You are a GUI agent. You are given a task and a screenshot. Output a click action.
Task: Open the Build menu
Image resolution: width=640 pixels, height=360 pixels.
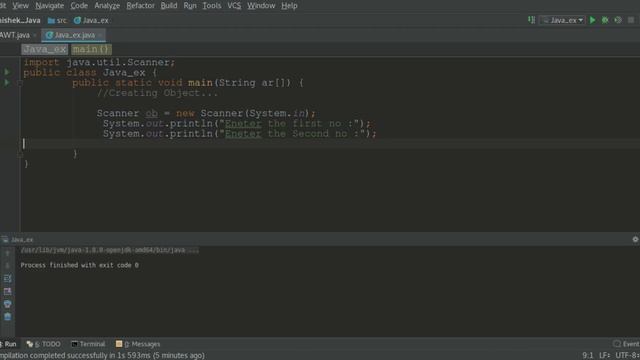(x=169, y=6)
